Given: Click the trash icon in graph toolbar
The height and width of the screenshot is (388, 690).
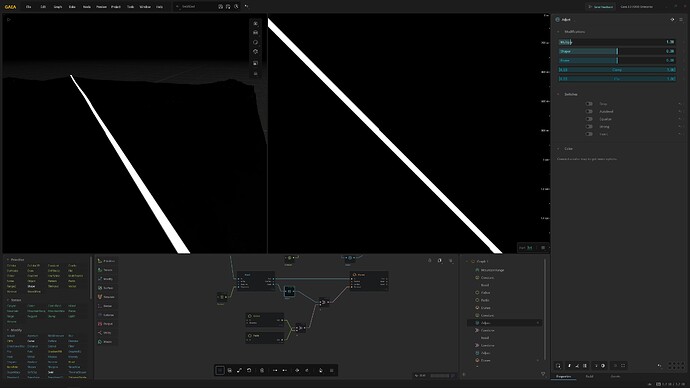Looking at the screenshot, I should point(262,370).
